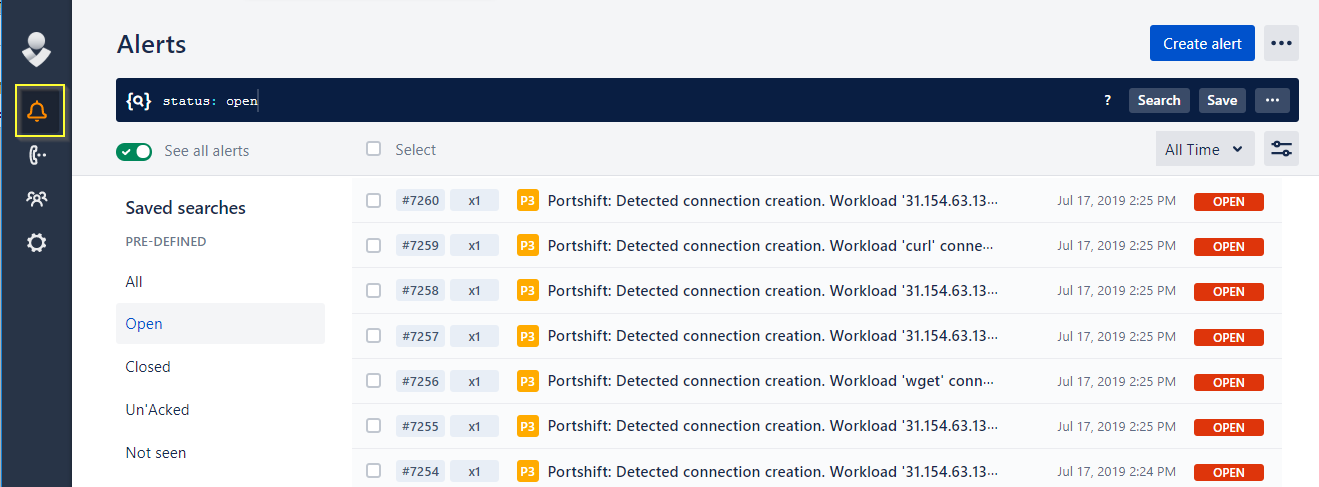Viewport: 1319px width, 487px height.
Task: Click OPEN status badge of alert #7254
Action: (1229, 472)
